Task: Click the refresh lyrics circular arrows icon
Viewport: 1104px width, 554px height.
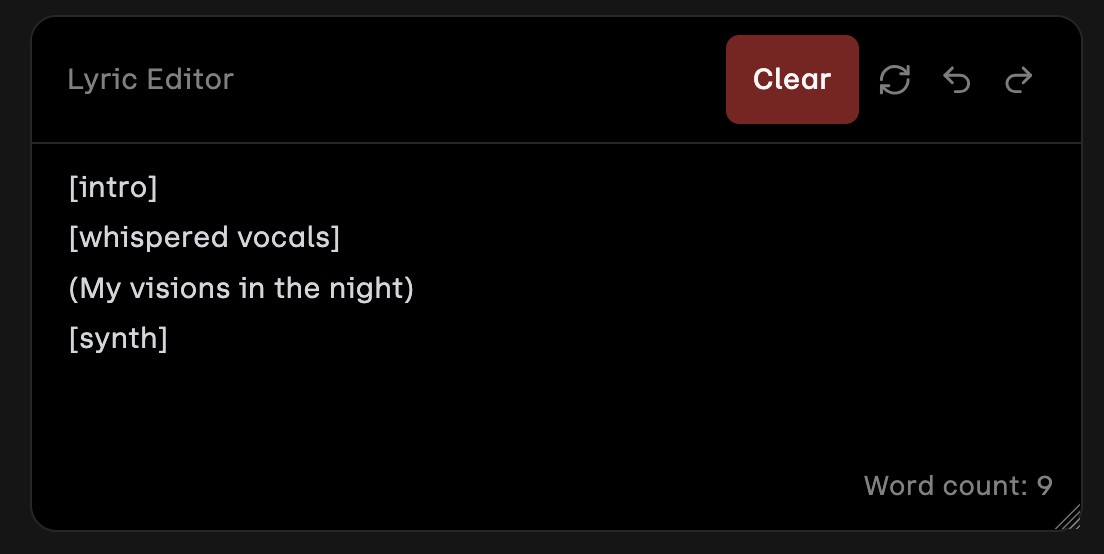Action: [x=894, y=80]
